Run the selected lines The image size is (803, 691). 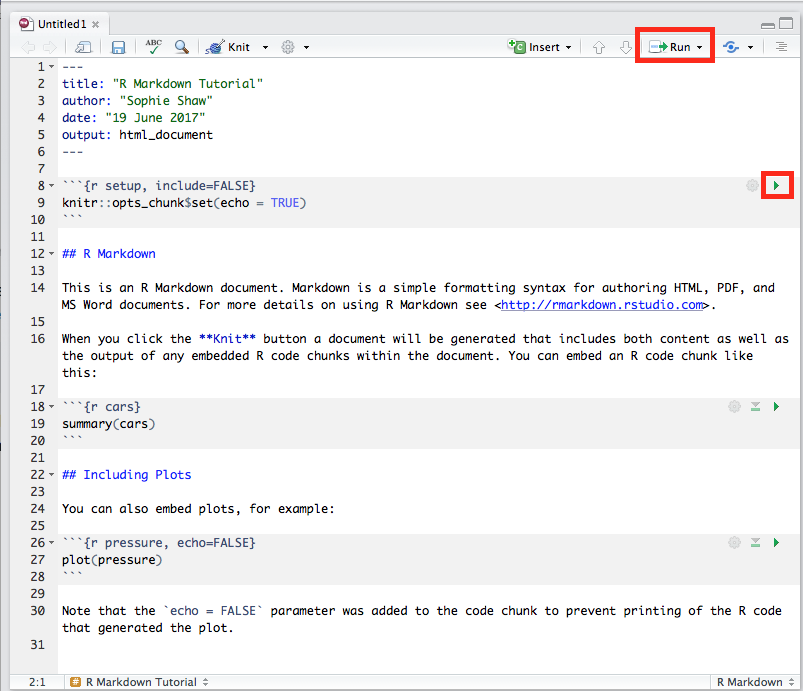click(x=670, y=47)
